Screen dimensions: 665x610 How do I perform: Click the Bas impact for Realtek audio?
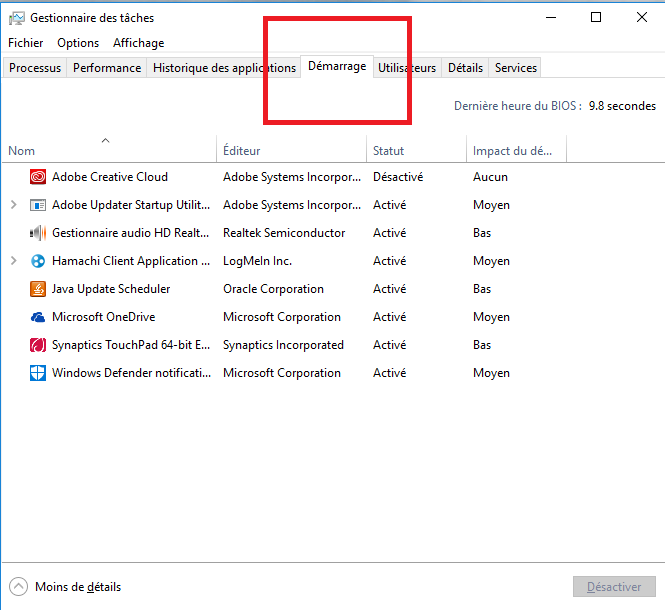pyautogui.click(x=482, y=233)
